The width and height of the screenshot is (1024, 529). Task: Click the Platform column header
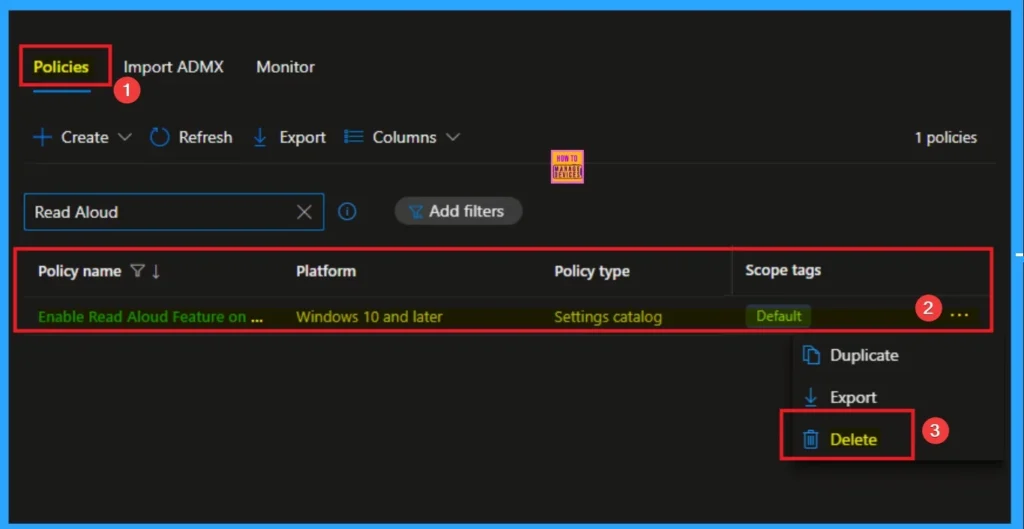pyautogui.click(x=326, y=271)
